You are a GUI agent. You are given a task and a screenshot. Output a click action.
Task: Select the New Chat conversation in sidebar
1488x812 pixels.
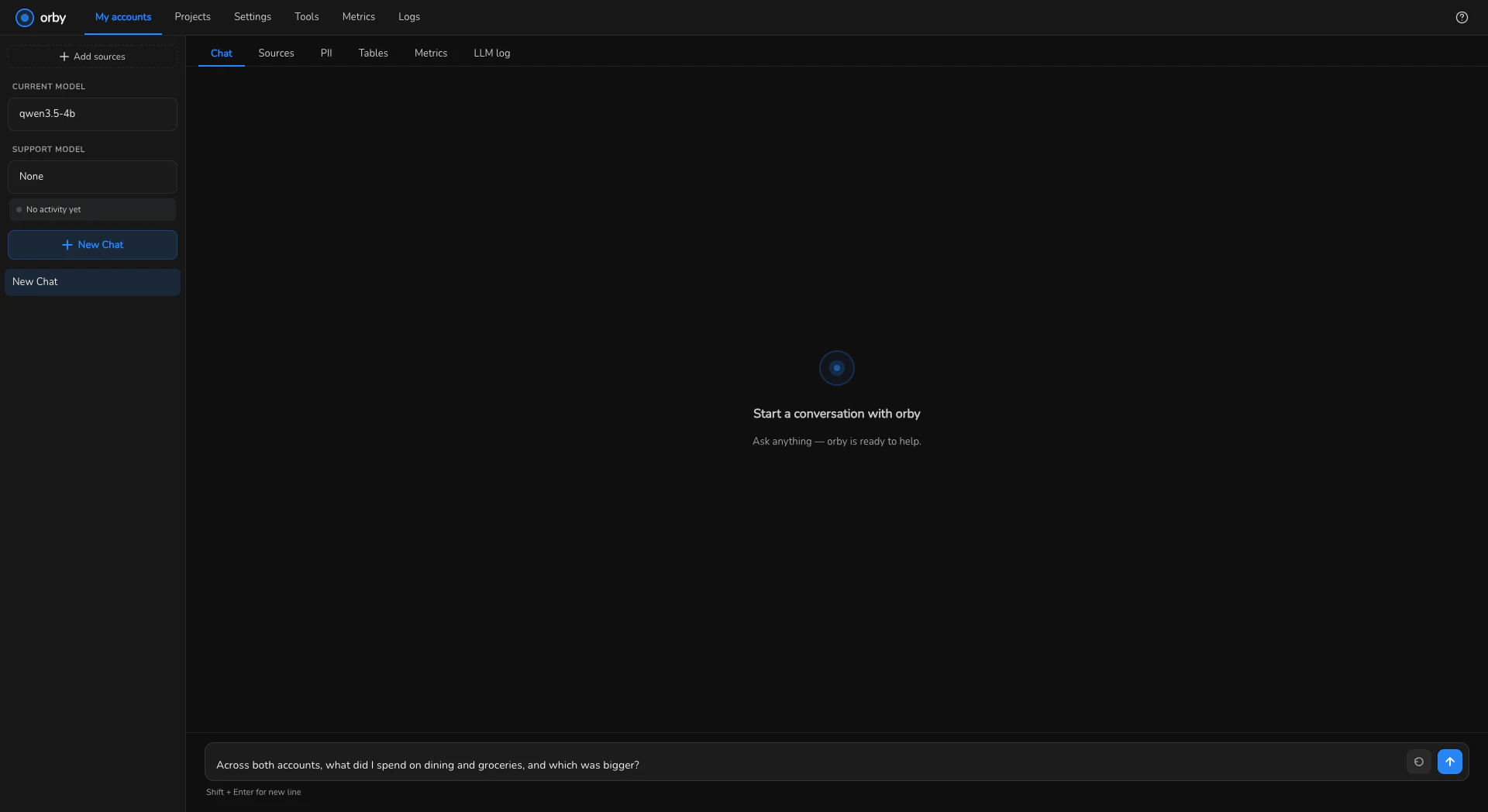92,282
